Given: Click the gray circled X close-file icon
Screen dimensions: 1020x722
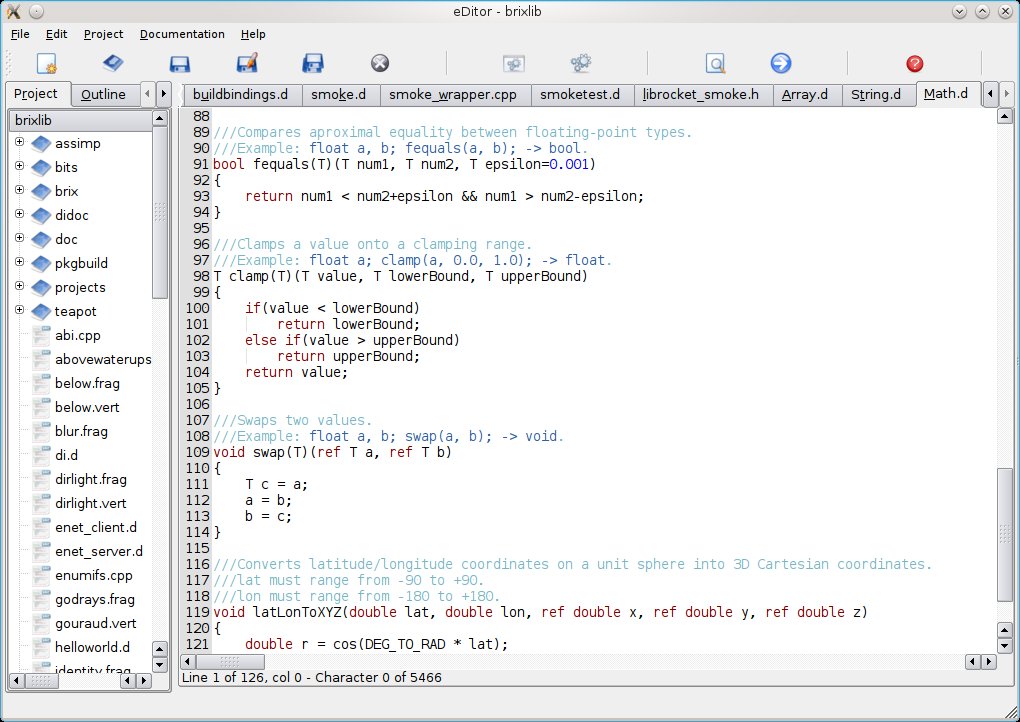Looking at the screenshot, I should pos(380,64).
